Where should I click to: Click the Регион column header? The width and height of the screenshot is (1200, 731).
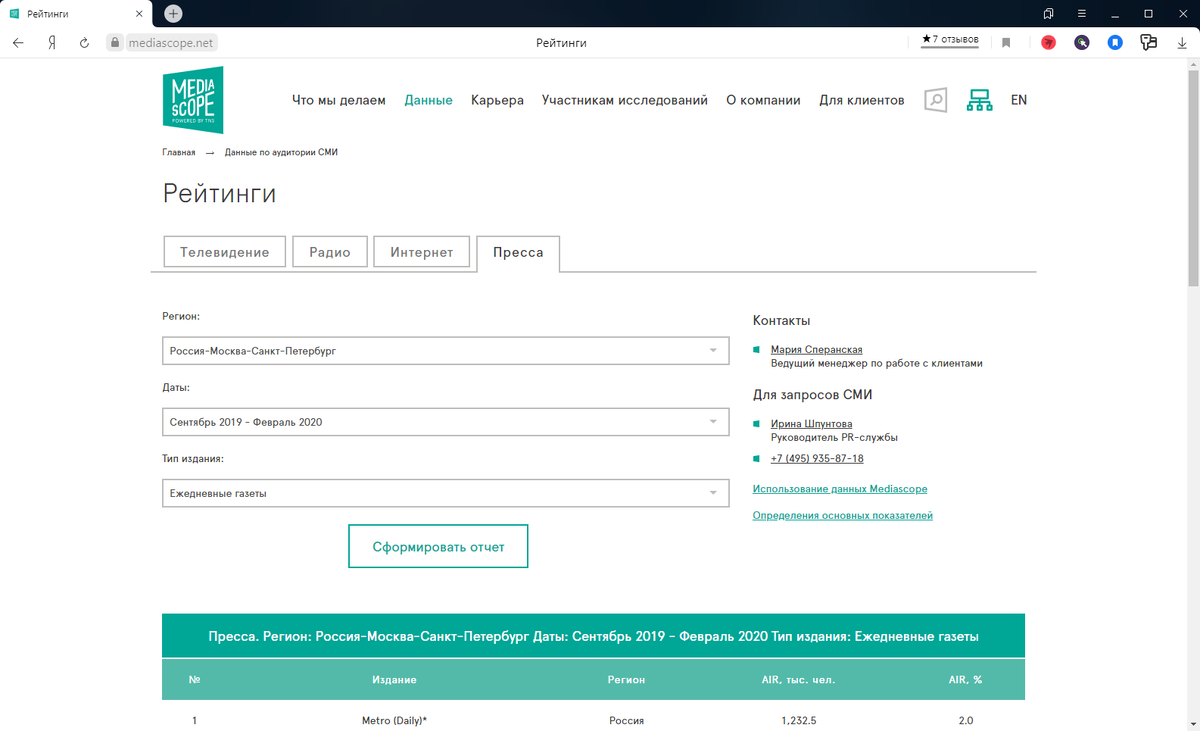(x=627, y=679)
